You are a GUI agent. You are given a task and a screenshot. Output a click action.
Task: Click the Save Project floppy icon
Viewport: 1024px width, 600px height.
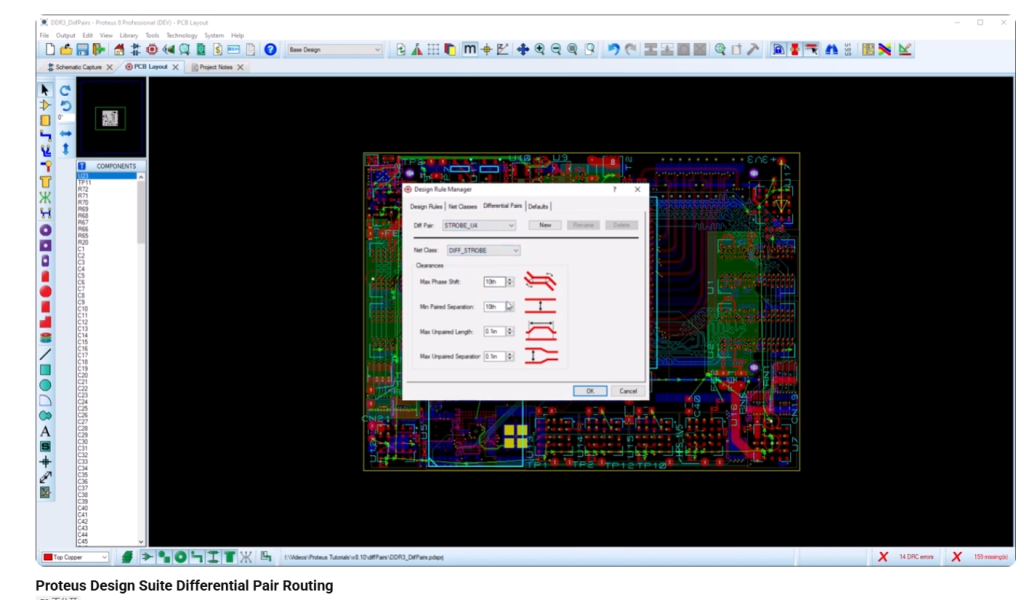tap(82, 50)
